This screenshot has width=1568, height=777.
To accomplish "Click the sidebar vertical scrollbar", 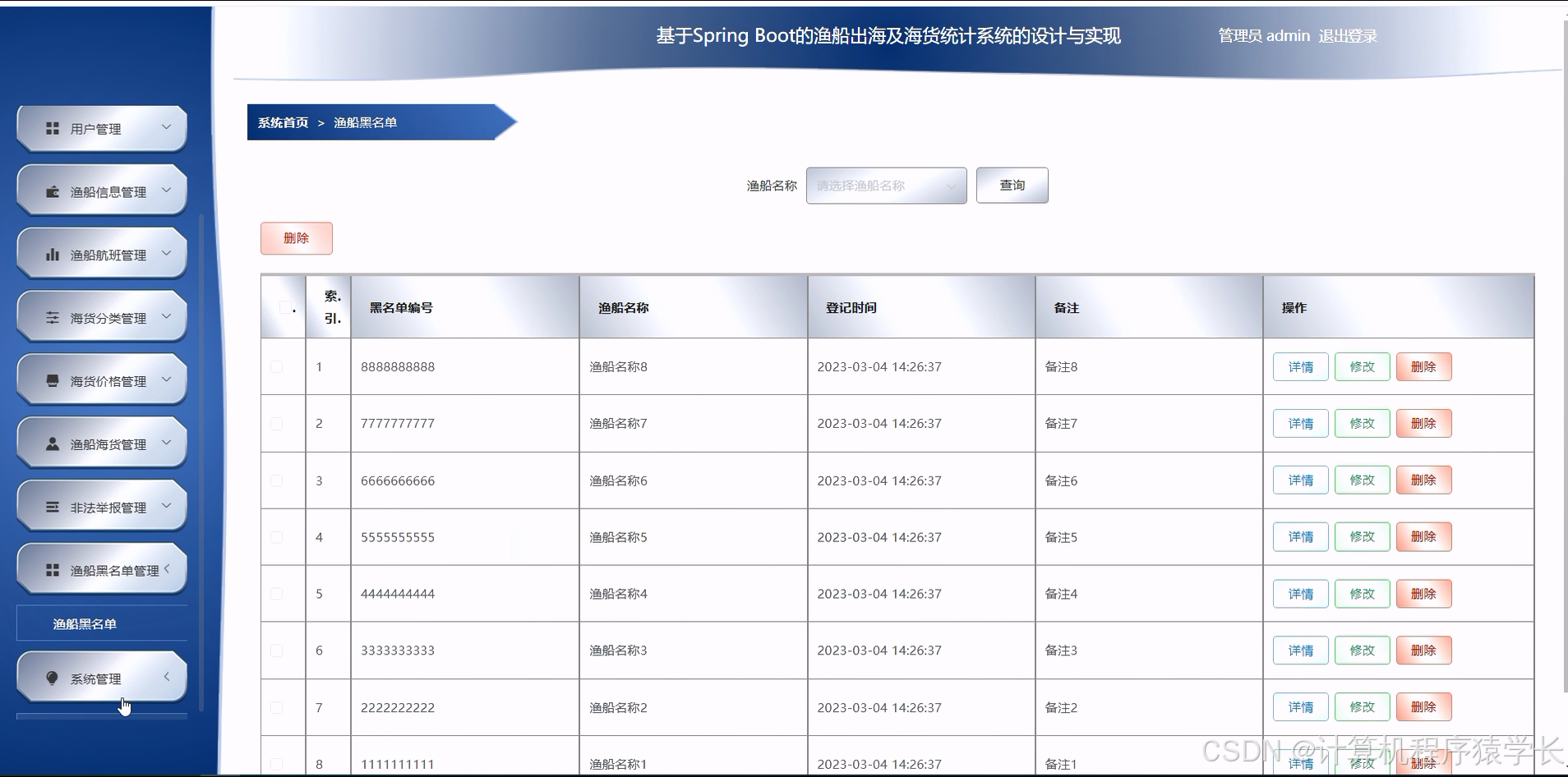I will pos(201,462).
